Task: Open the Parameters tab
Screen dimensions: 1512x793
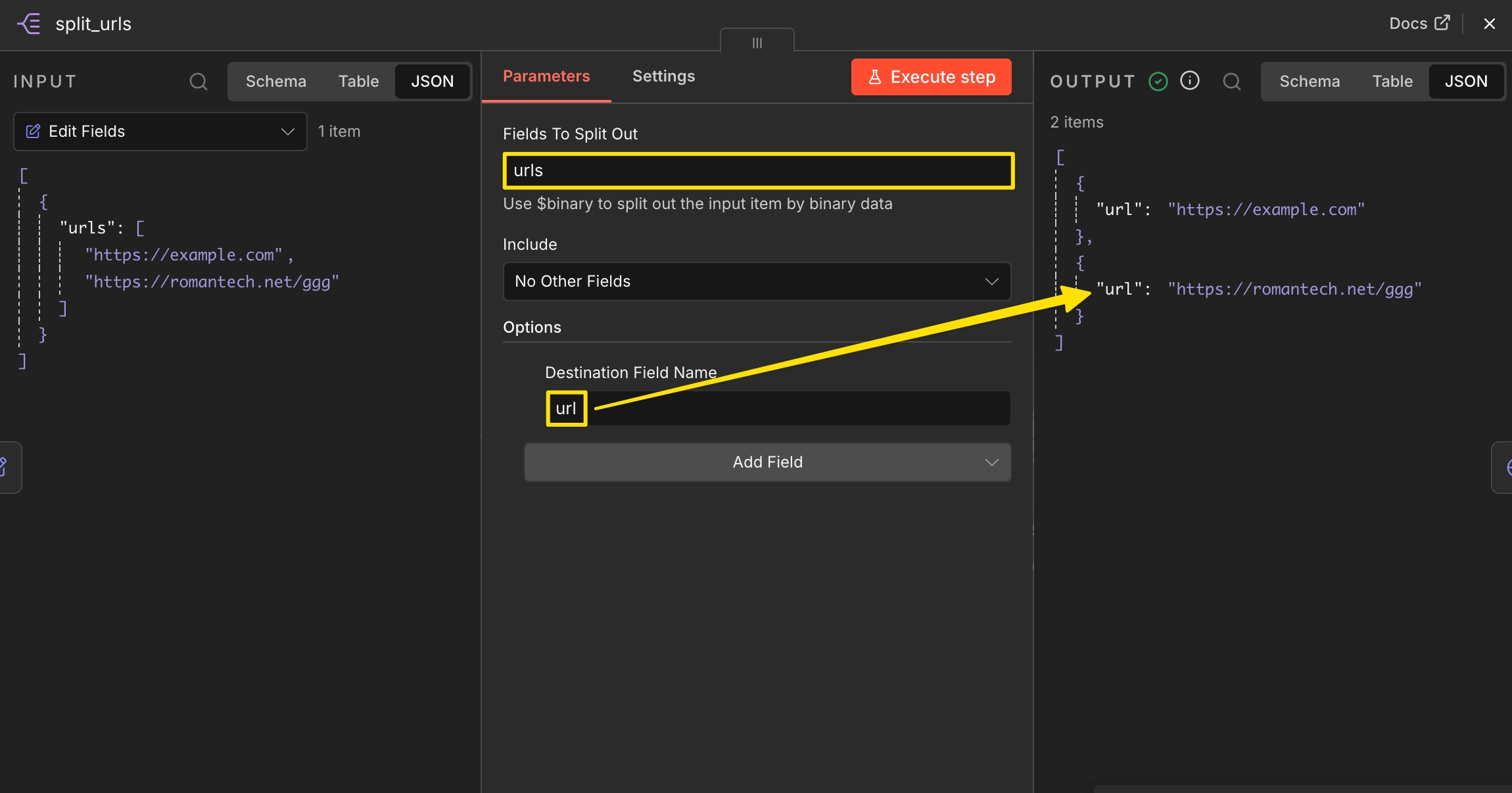Action: point(546,77)
